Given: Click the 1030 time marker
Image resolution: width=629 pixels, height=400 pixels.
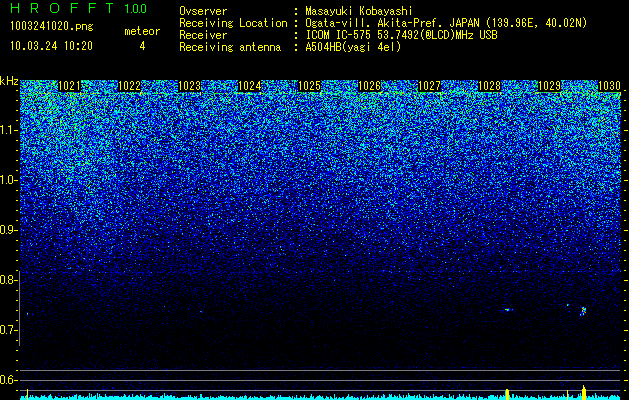Looking at the screenshot, I should point(609,86).
